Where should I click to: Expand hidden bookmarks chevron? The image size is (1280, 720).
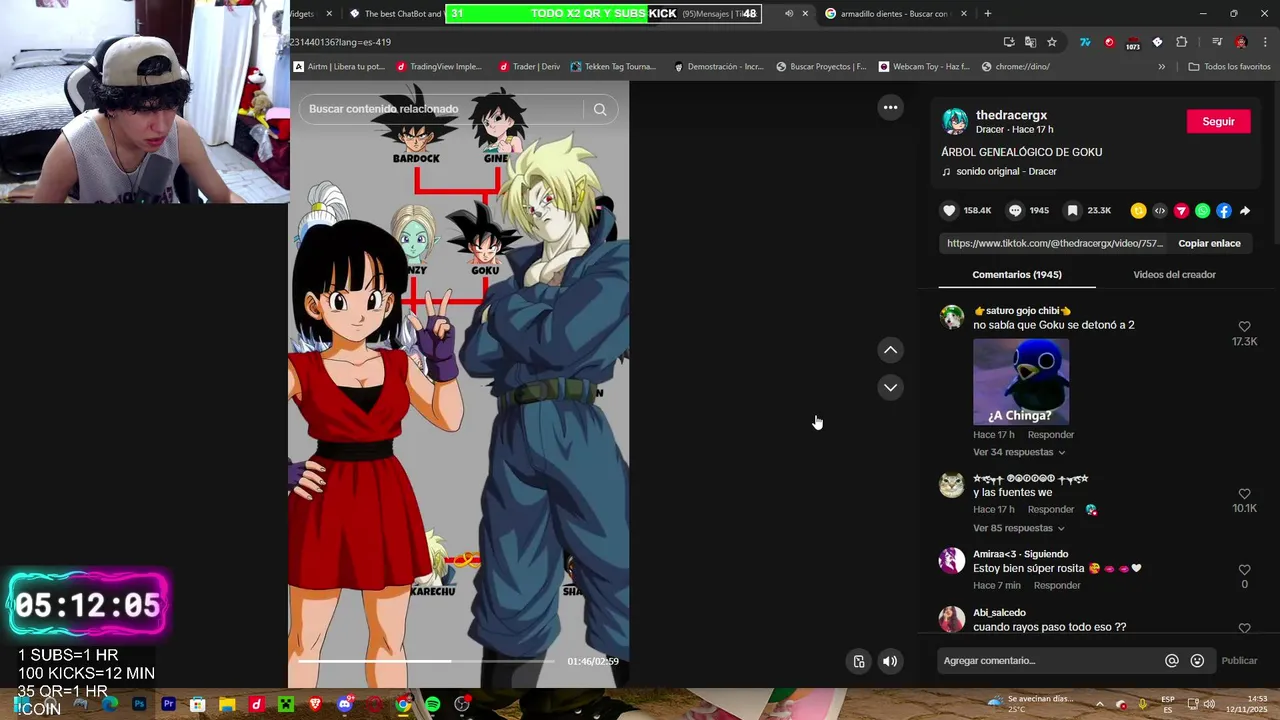pos(1161,67)
